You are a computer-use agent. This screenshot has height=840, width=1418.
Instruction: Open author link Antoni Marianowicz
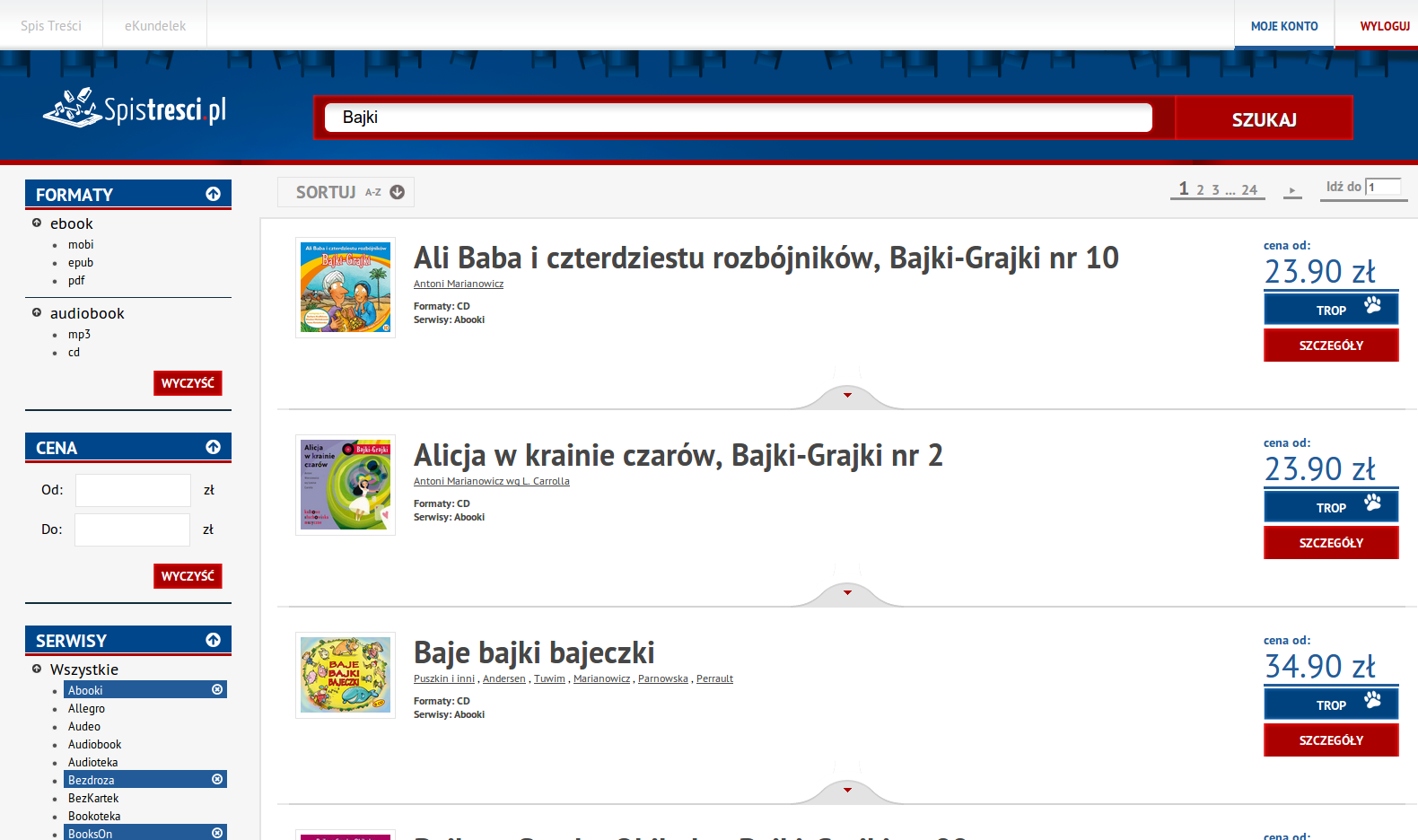coord(458,284)
